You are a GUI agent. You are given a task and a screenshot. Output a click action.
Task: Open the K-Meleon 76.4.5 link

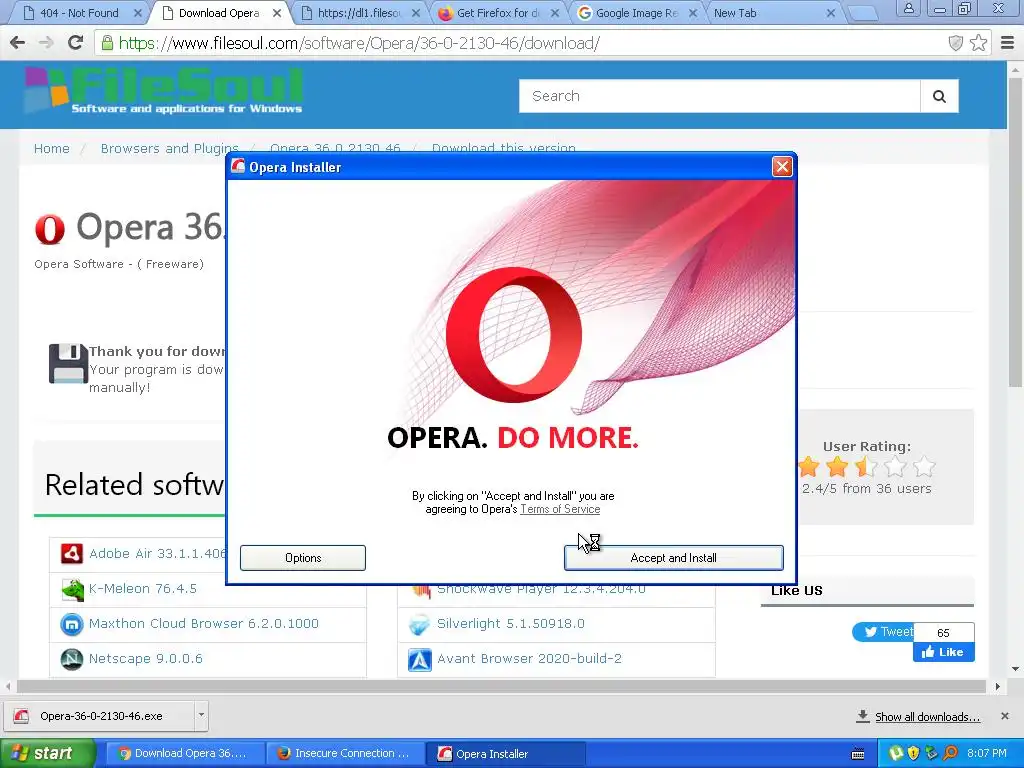(142, 588)
